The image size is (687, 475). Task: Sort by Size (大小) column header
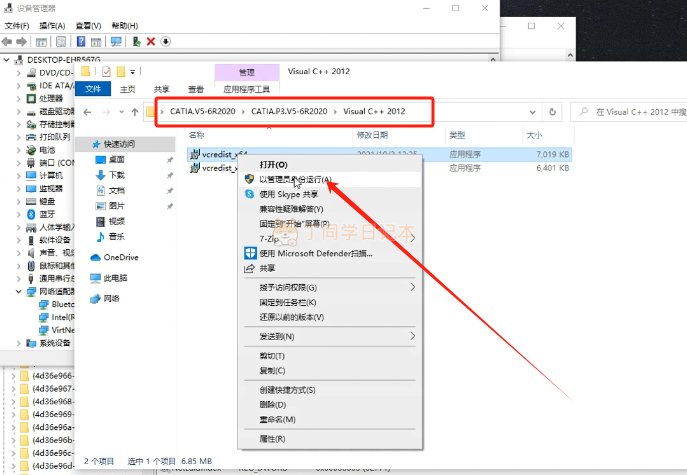(534, 135)
